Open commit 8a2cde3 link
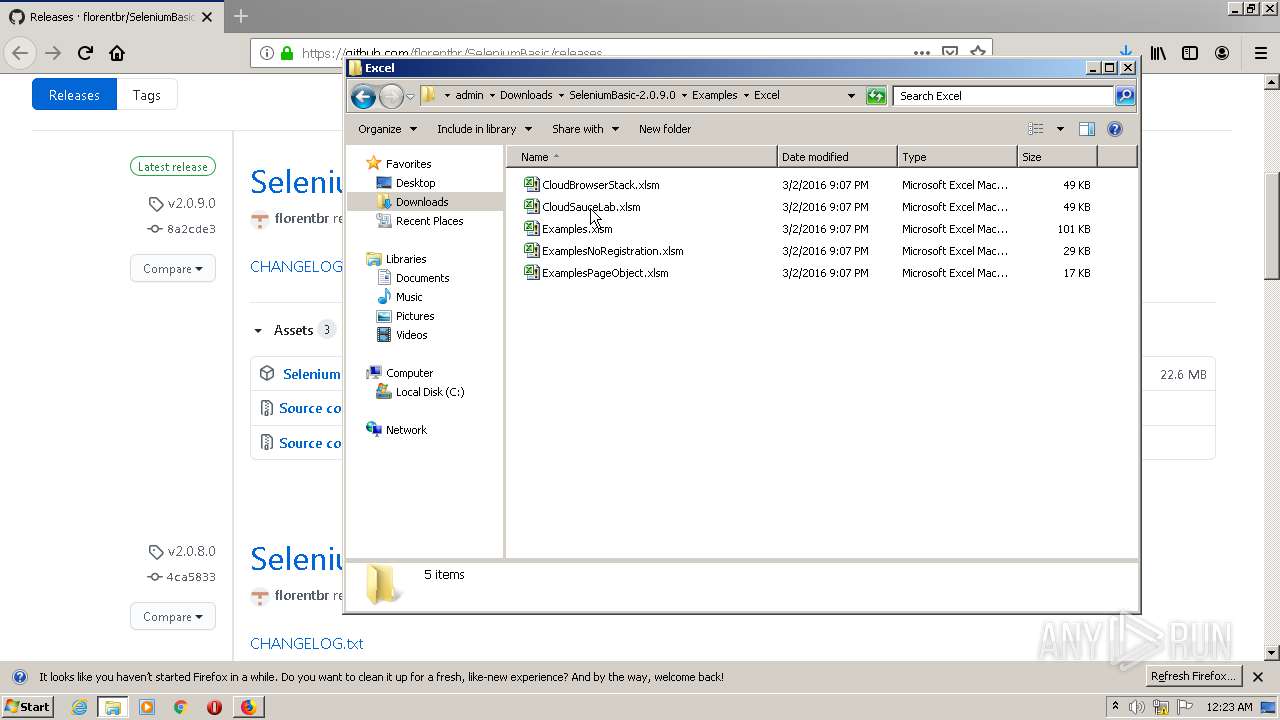This screenshot has height=720, width=1280. 191,229
